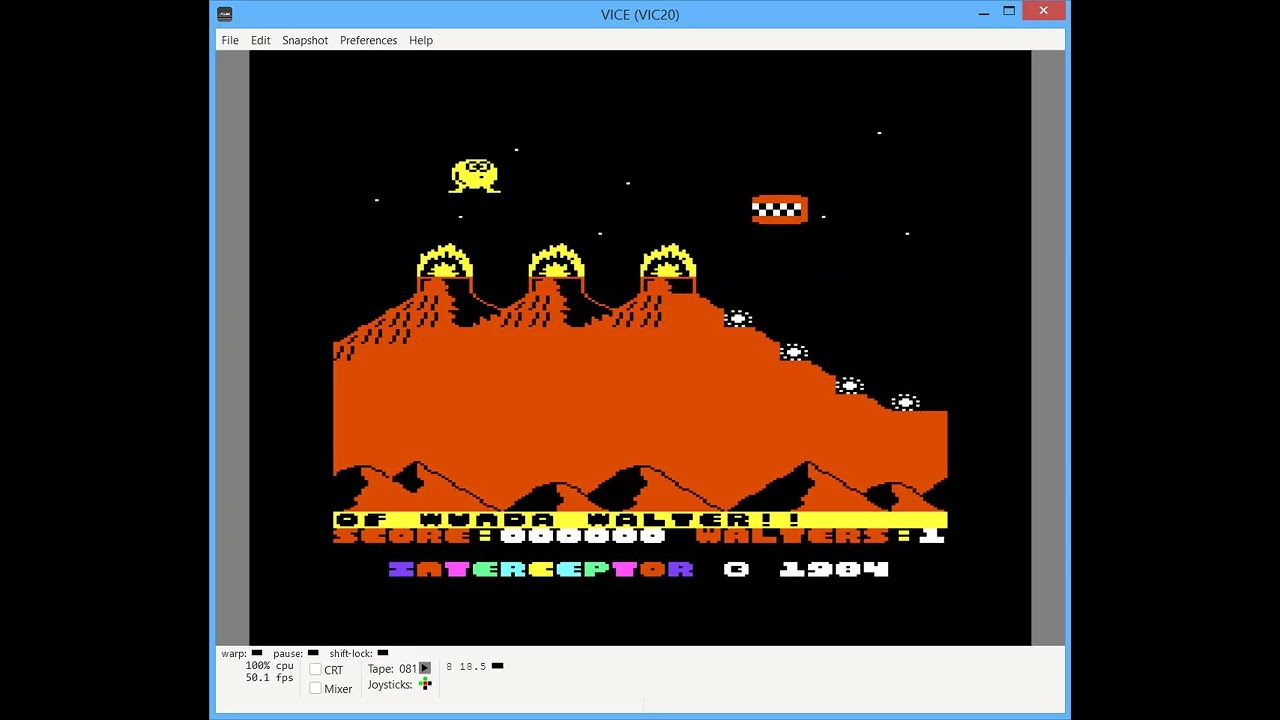Click the VICE app icon in title bar
This screenshot has width=1280, height=720.
click(224, 14)
